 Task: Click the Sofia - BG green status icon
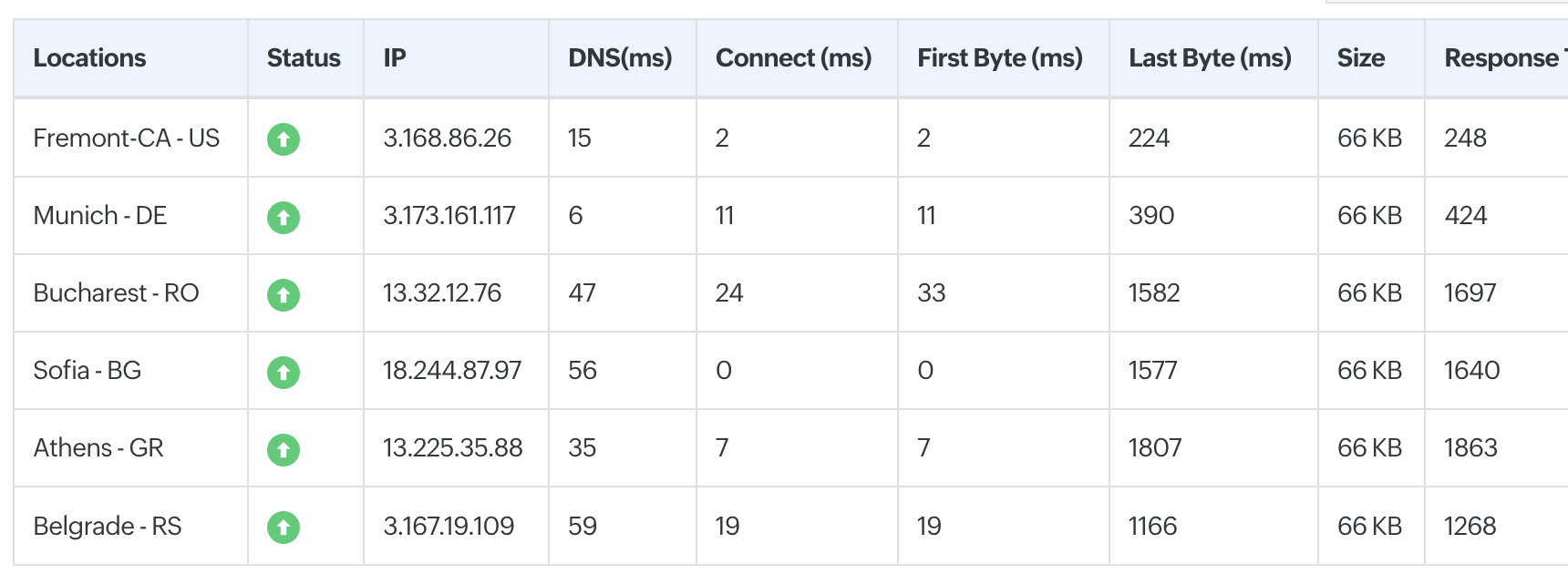click(284, 373)
